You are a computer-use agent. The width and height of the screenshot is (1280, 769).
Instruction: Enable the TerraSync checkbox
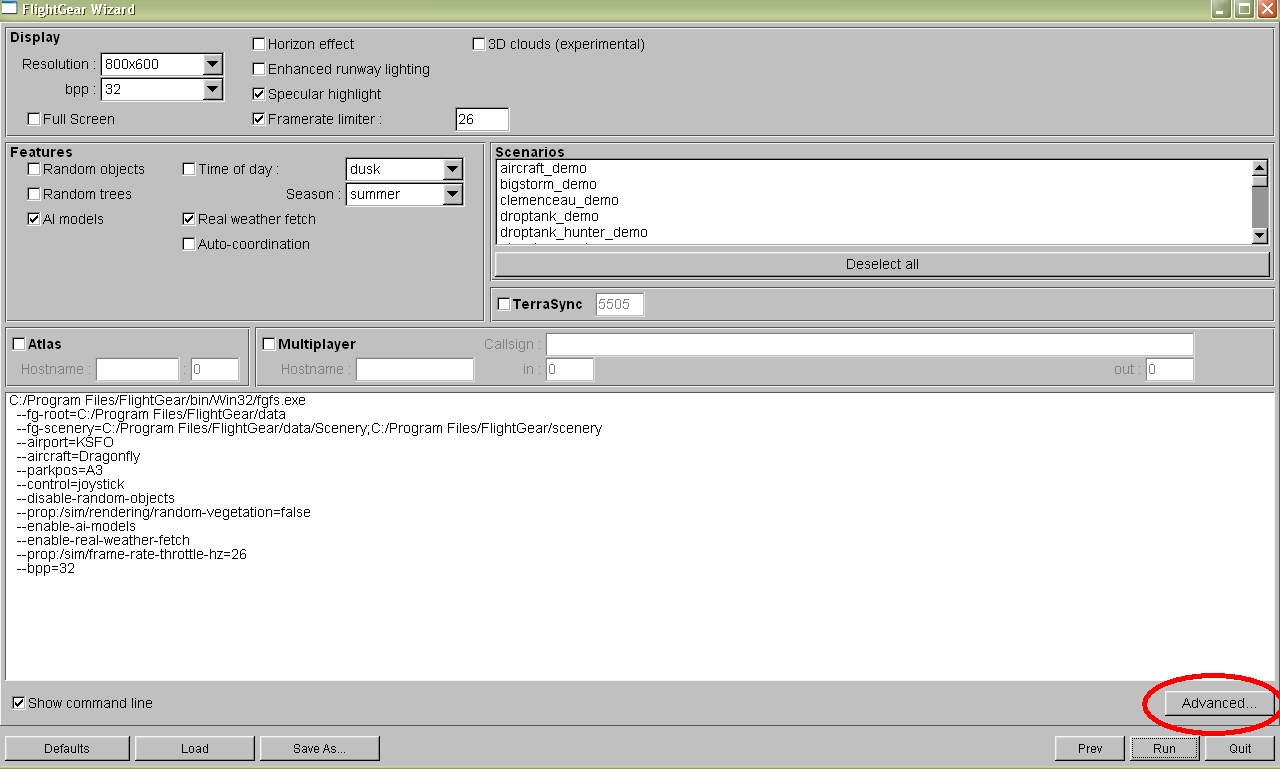(x=504, y=304)
